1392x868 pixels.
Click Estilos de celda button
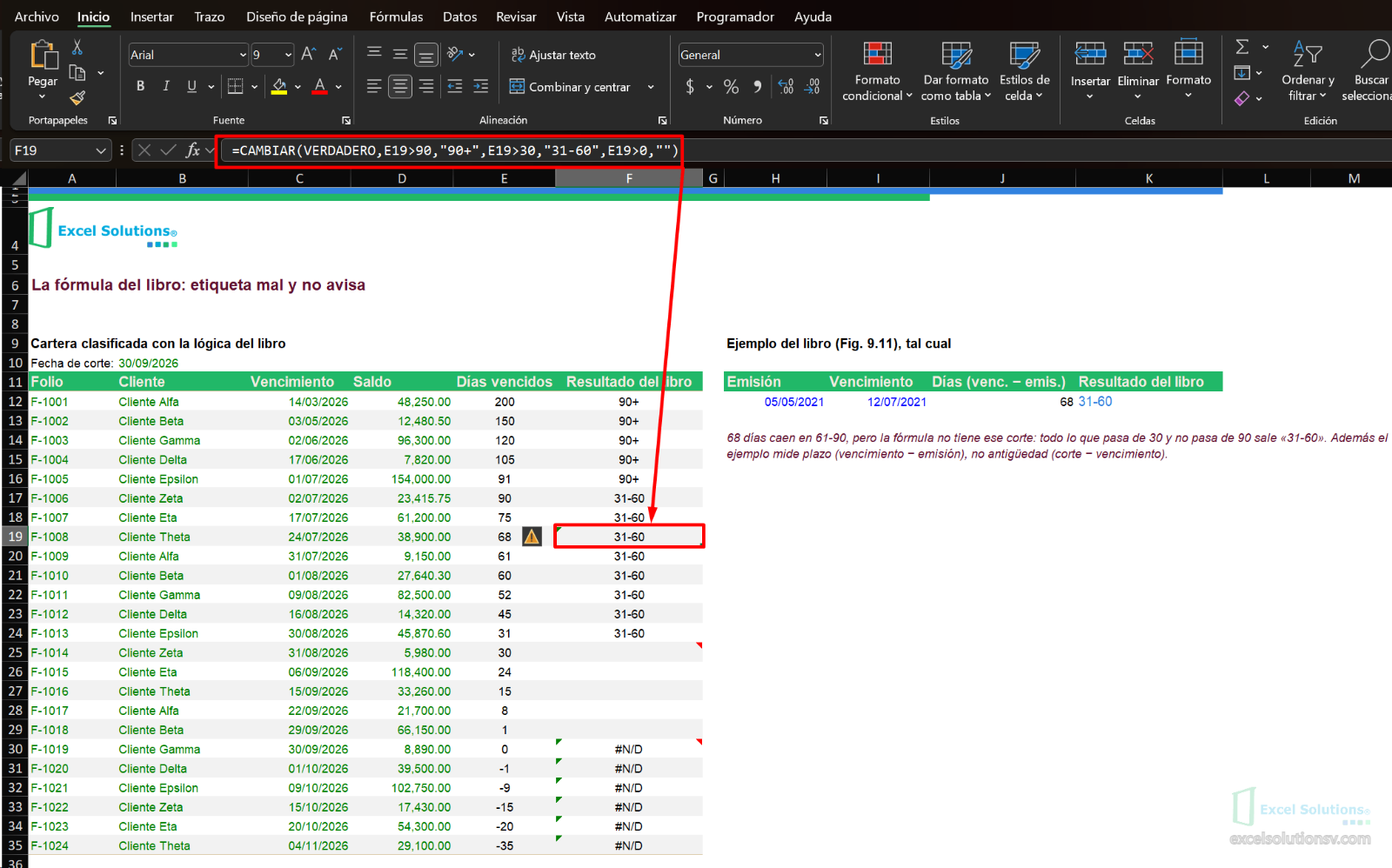1024,71
